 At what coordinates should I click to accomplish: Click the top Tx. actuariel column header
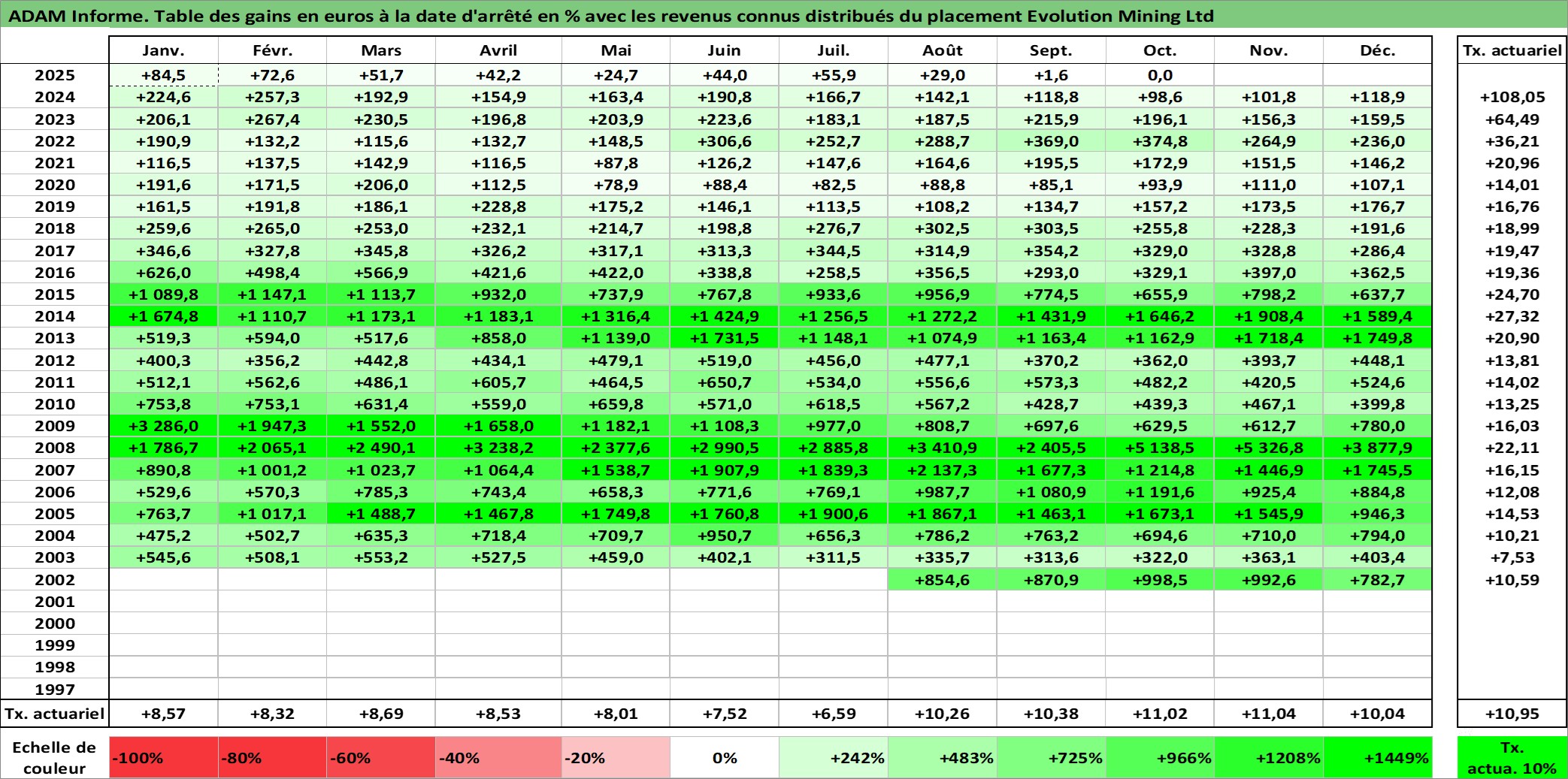(1512, 50)
